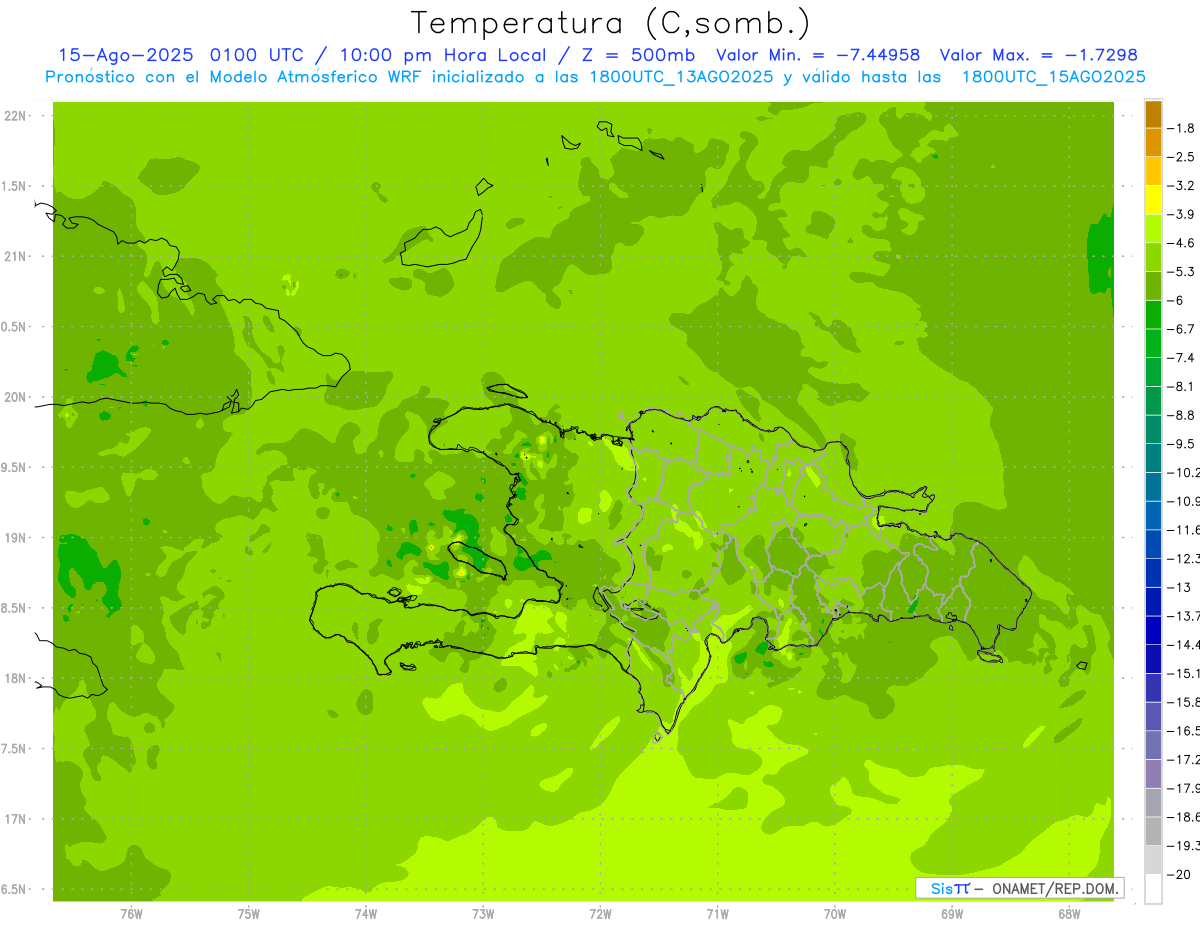
Task: Click the "76W" longitude axis label
Action: point(131,914)
